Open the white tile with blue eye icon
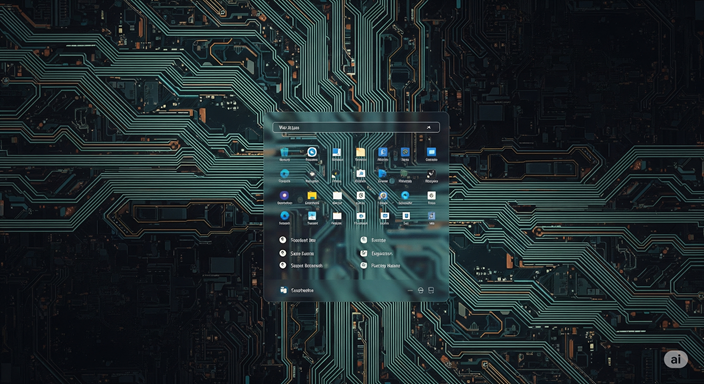The height and width of the screenshot is (384, 704). tap(361, 216)
